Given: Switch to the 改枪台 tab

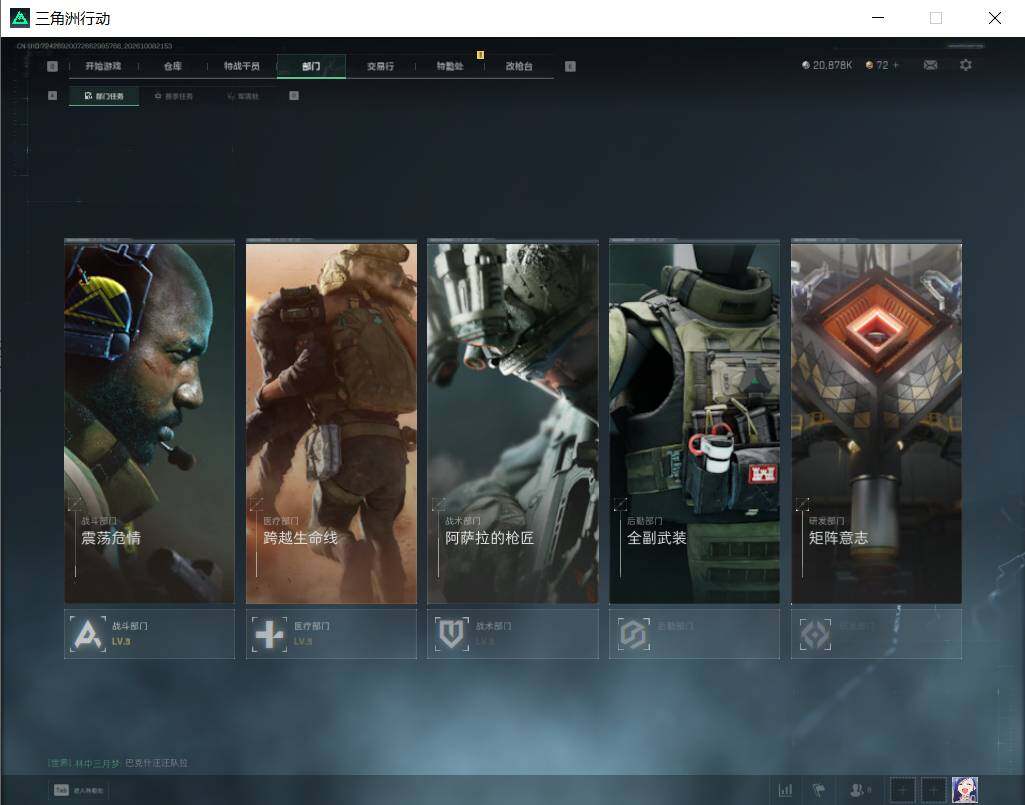Looking at the screenshot, I should [x=519, y=66].
